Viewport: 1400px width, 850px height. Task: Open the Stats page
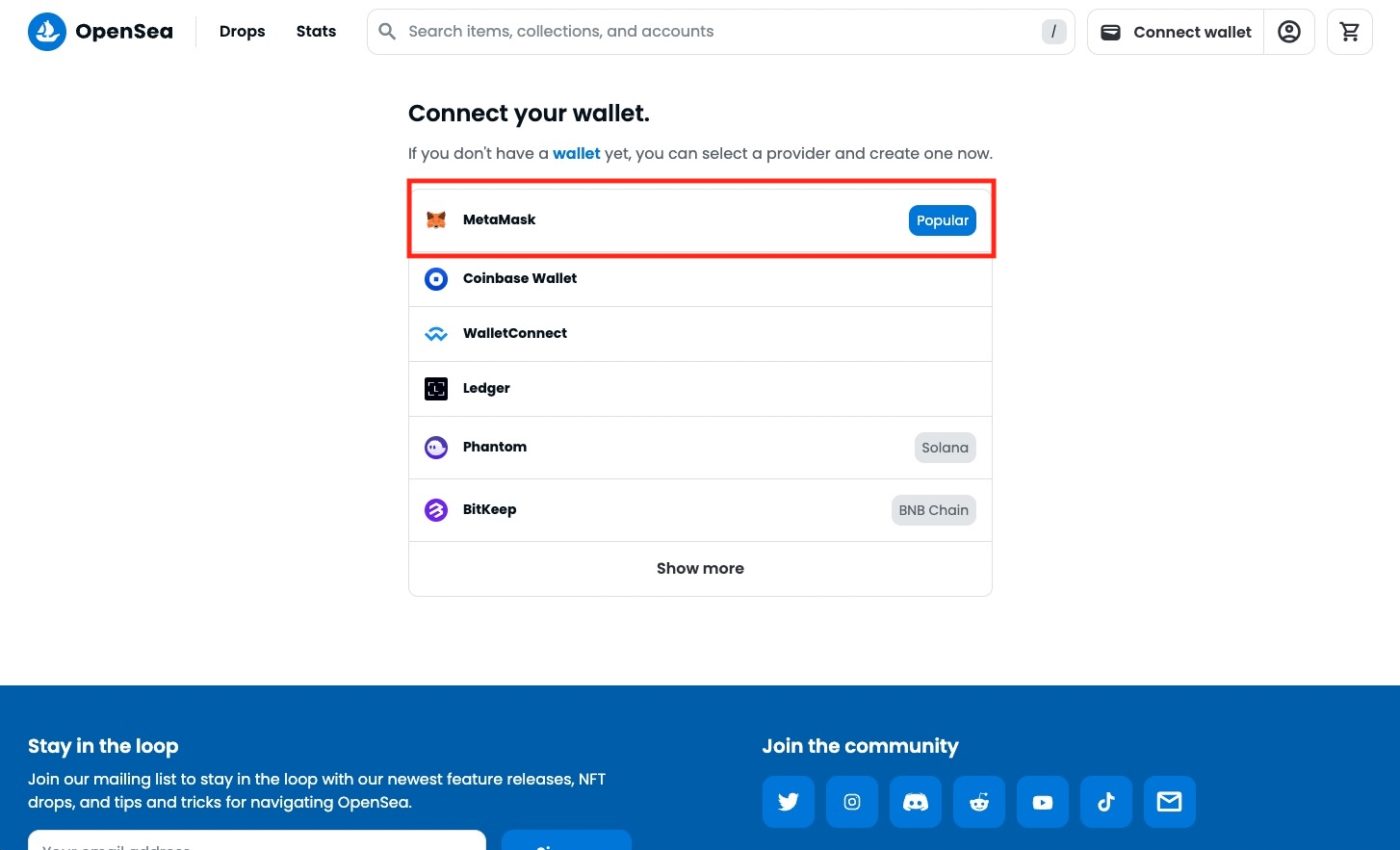point(316,32)
